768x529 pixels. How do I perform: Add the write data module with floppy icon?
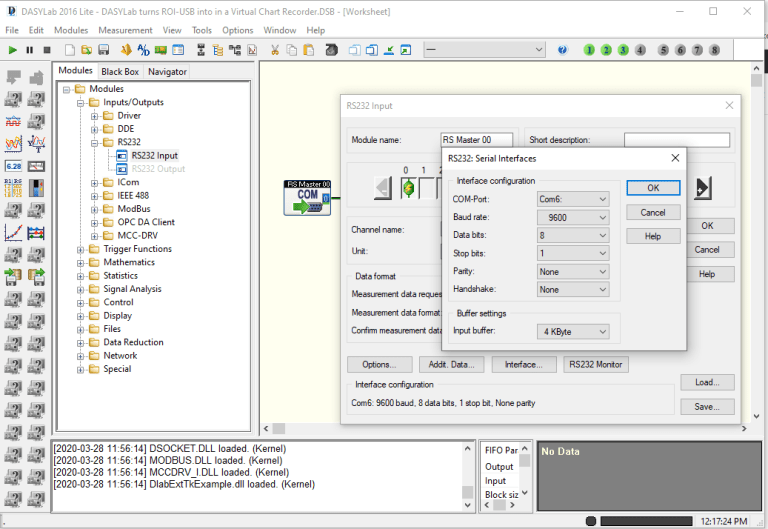[x=13, y=277]
